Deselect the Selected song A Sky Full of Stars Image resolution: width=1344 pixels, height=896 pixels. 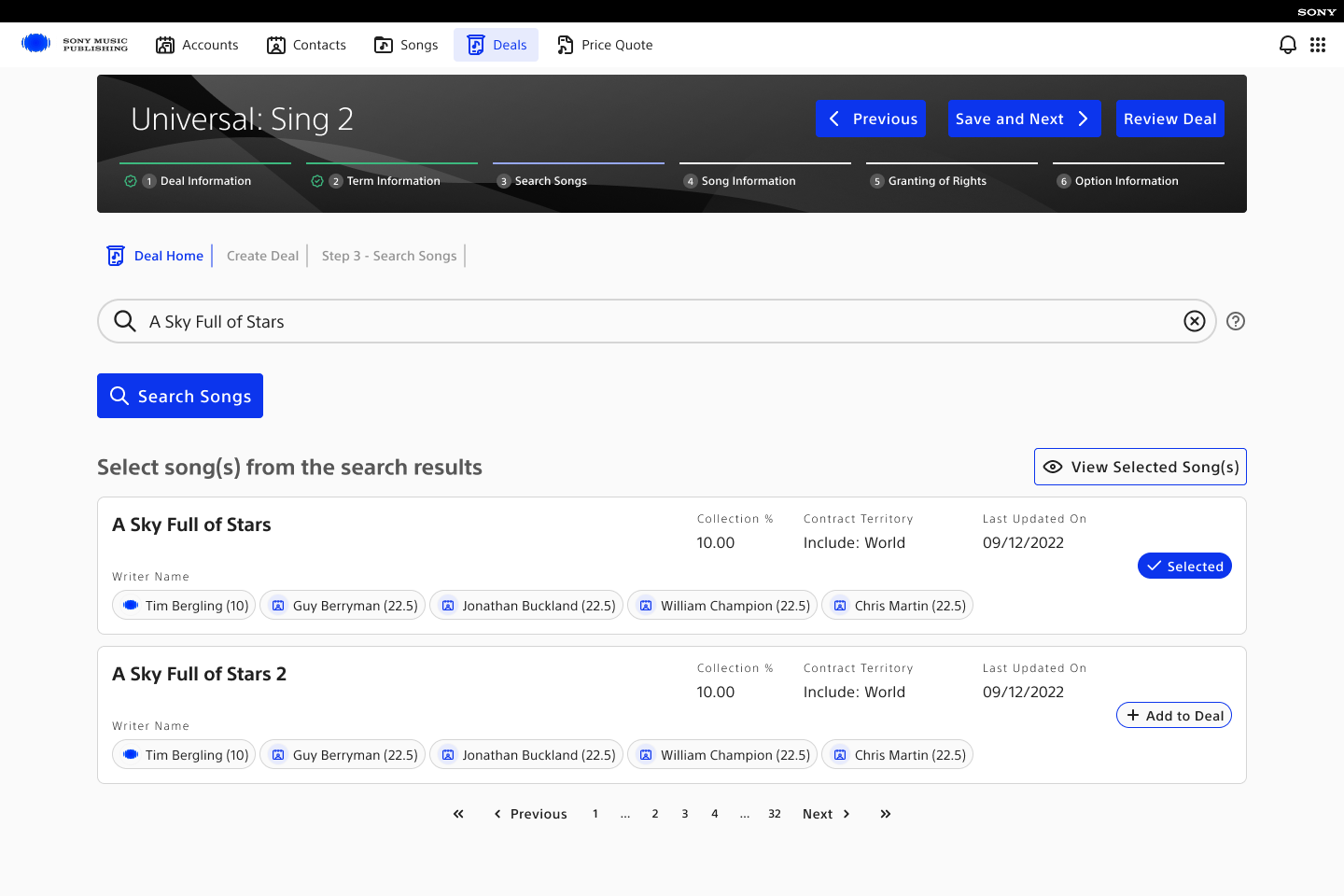tap(1184, 567)
